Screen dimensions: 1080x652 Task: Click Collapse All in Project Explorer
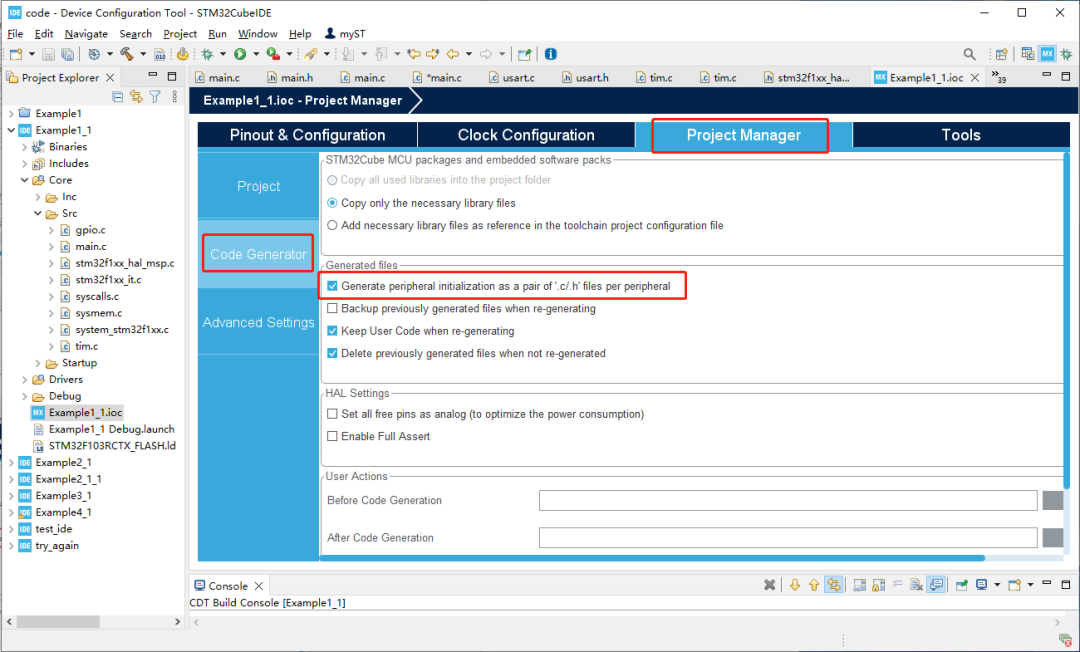[118, 97]
